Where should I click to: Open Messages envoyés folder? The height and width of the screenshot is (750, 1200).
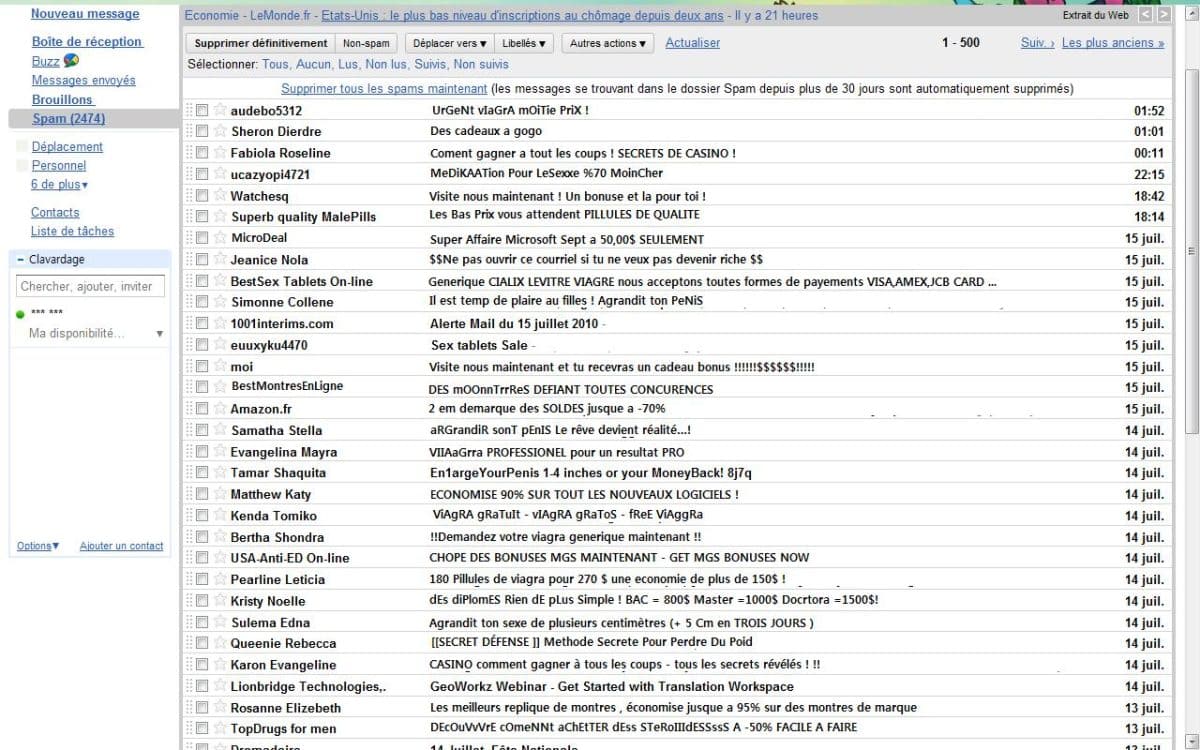(83, 80)
